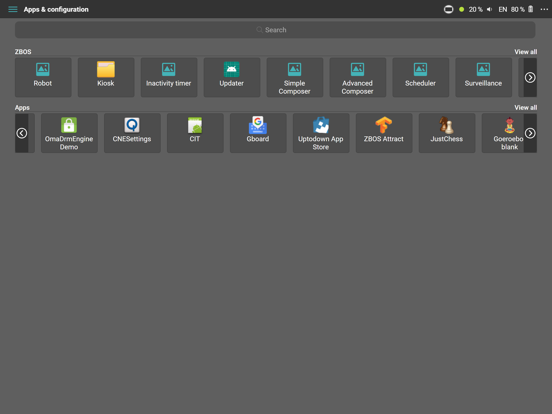
Task: Open the Kiosk folder tile
Action: click(x=106, y=77)
